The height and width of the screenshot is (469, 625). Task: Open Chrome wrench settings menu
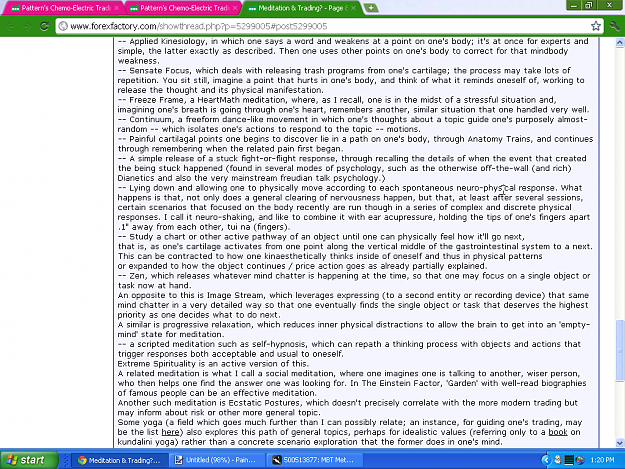point(614,26)
